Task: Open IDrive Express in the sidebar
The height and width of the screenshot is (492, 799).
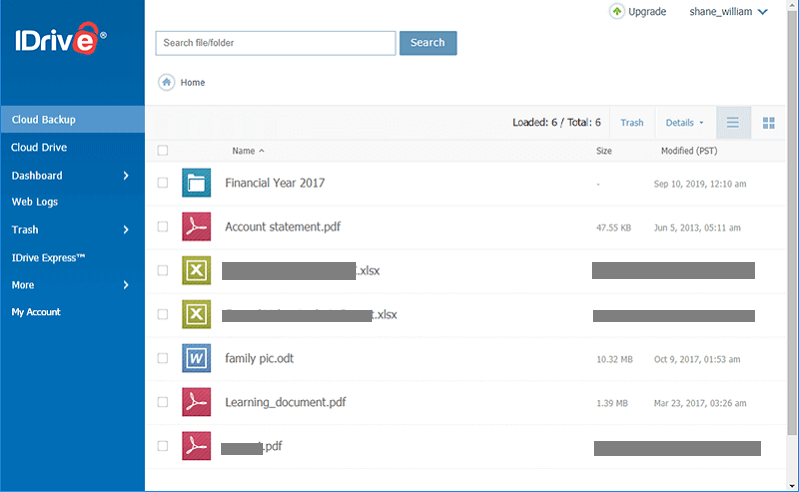Action: [x=48, y=258]
